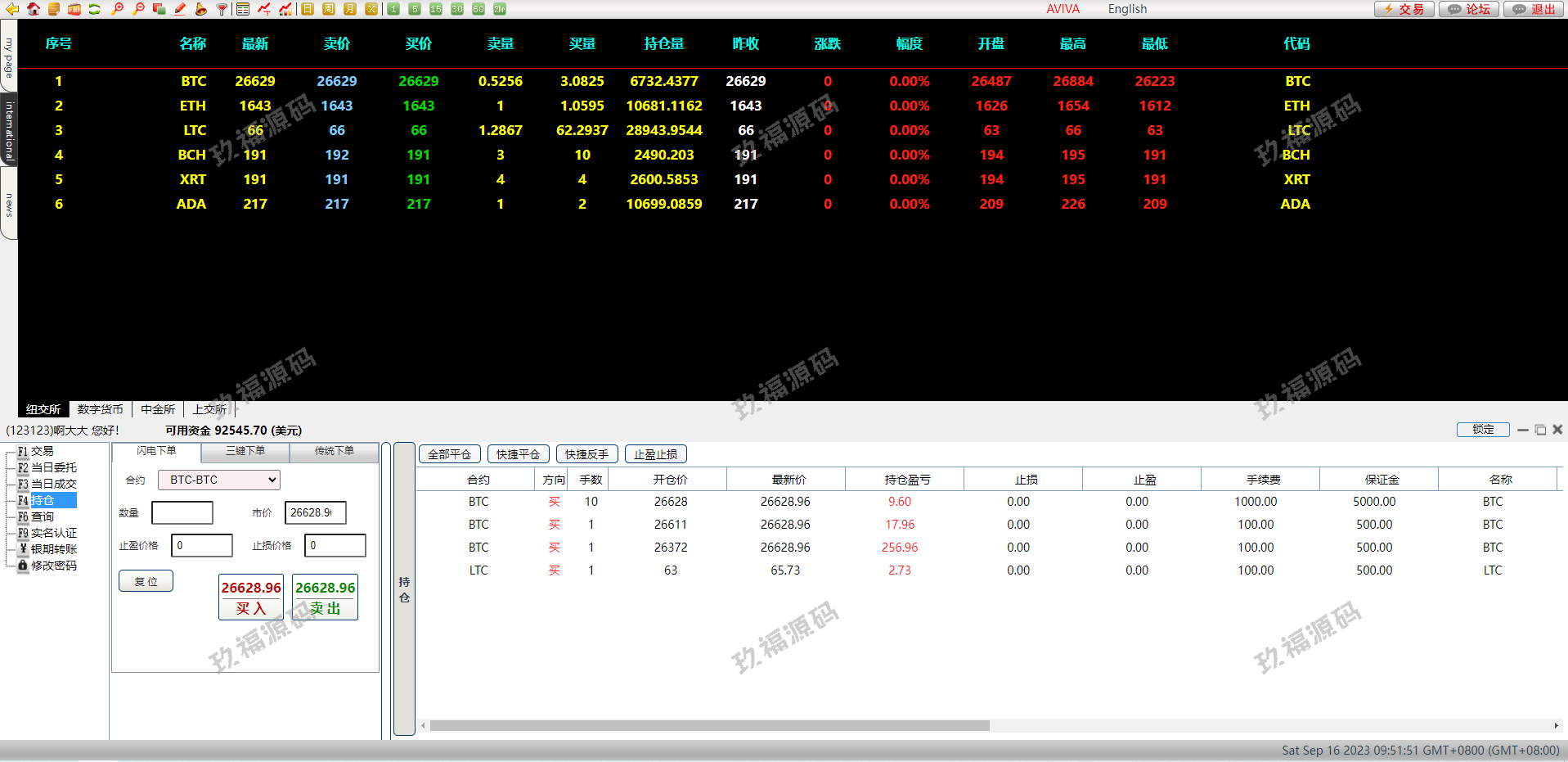Select the 周 weekly chart icon
1568x762 pixels.
tap(328, 9)
